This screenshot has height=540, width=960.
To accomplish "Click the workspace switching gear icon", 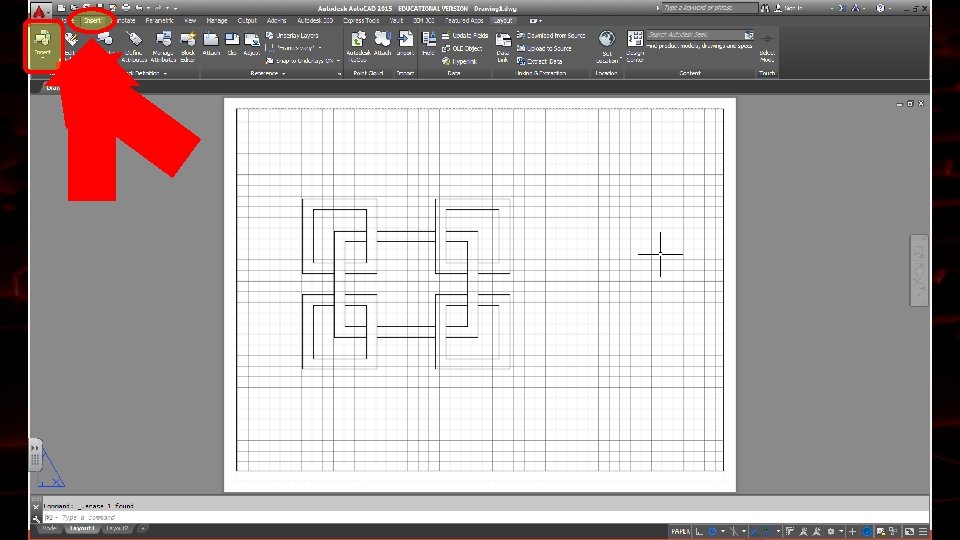I will click(831, 531).
